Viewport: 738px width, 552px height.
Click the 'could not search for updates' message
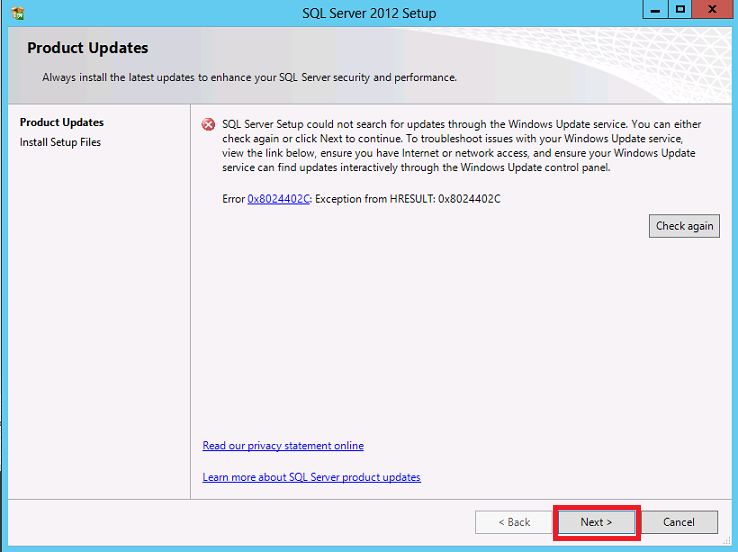(x=461, y=146)
